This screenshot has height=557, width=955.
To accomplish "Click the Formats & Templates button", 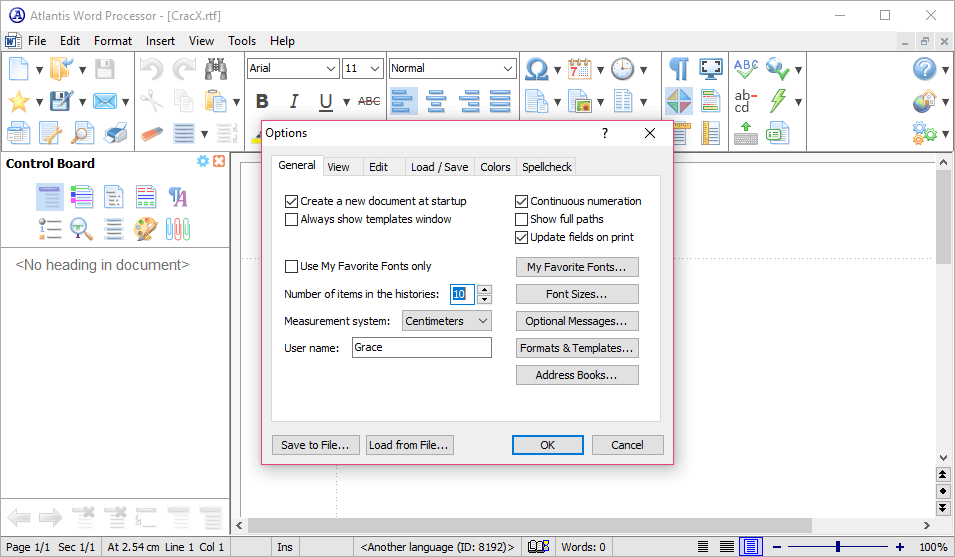I will (x=577, y=348).
